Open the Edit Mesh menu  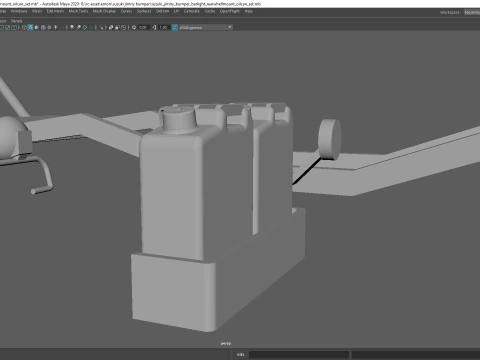55,11
